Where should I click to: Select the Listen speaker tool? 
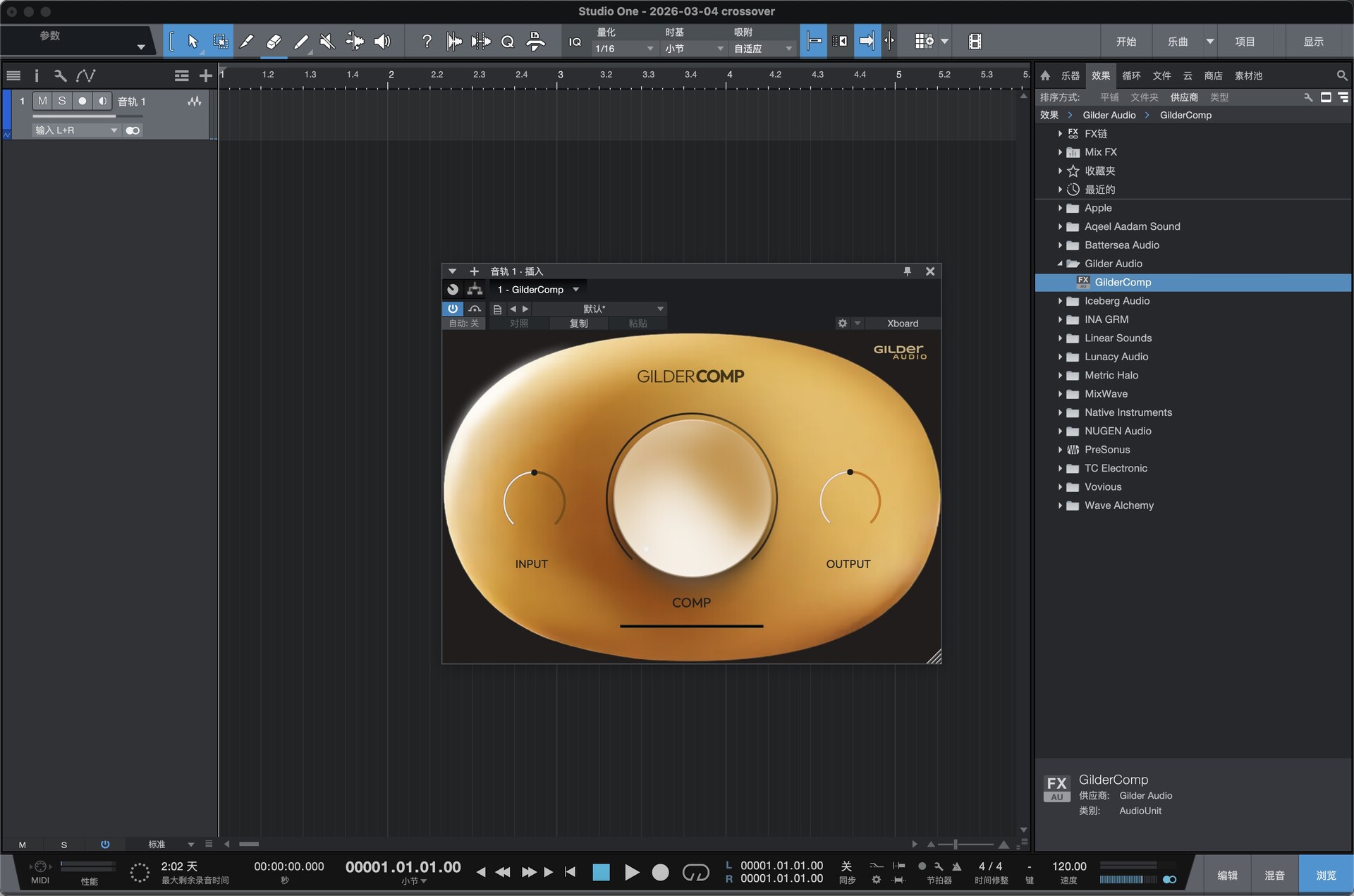(x=382, y=42)
